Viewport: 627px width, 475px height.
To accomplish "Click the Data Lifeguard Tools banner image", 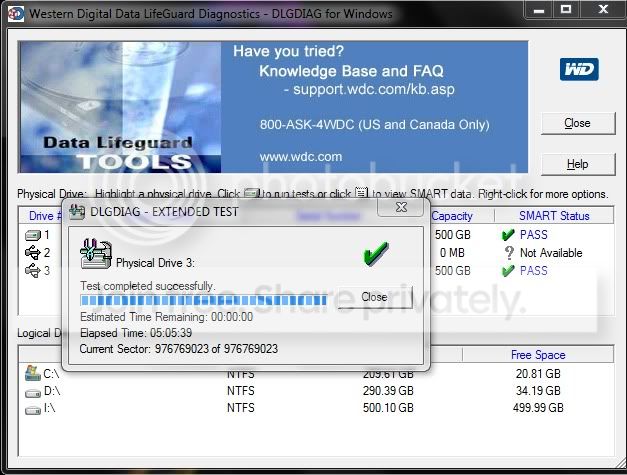I will click(x=120, y=107).
